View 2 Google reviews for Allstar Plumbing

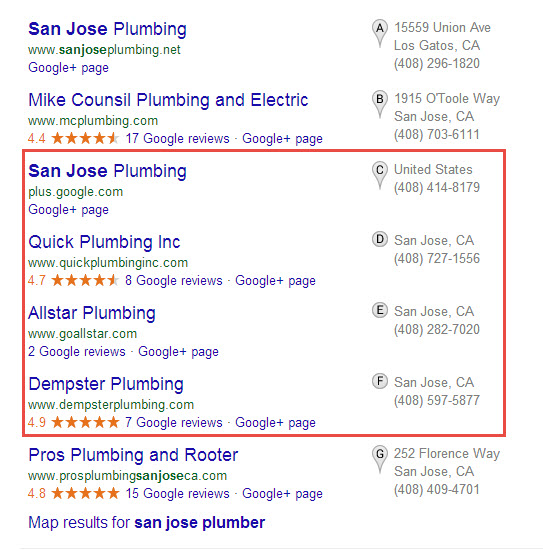(76, 351)
